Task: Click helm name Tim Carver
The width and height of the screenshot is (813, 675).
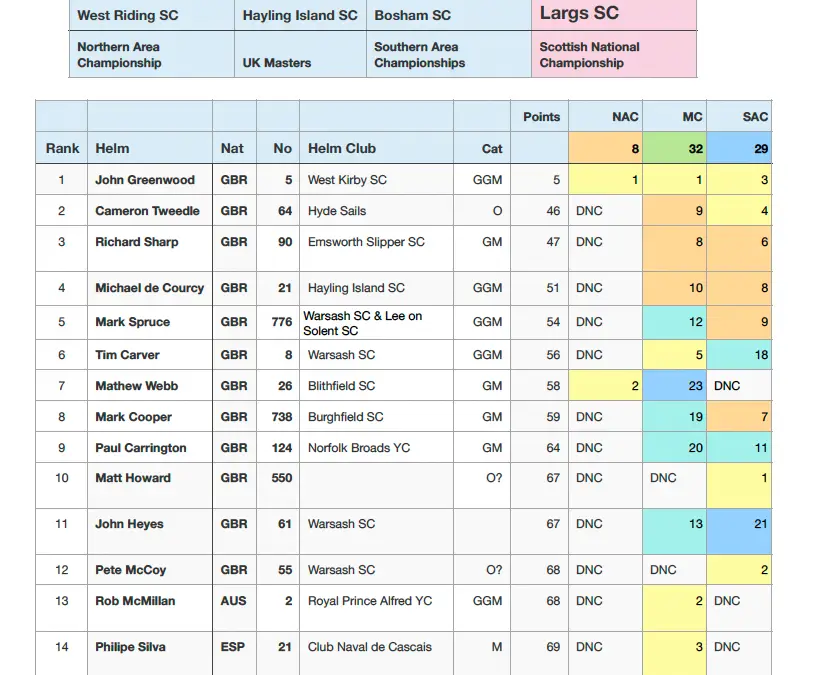Action: click(x=127, y=355)
